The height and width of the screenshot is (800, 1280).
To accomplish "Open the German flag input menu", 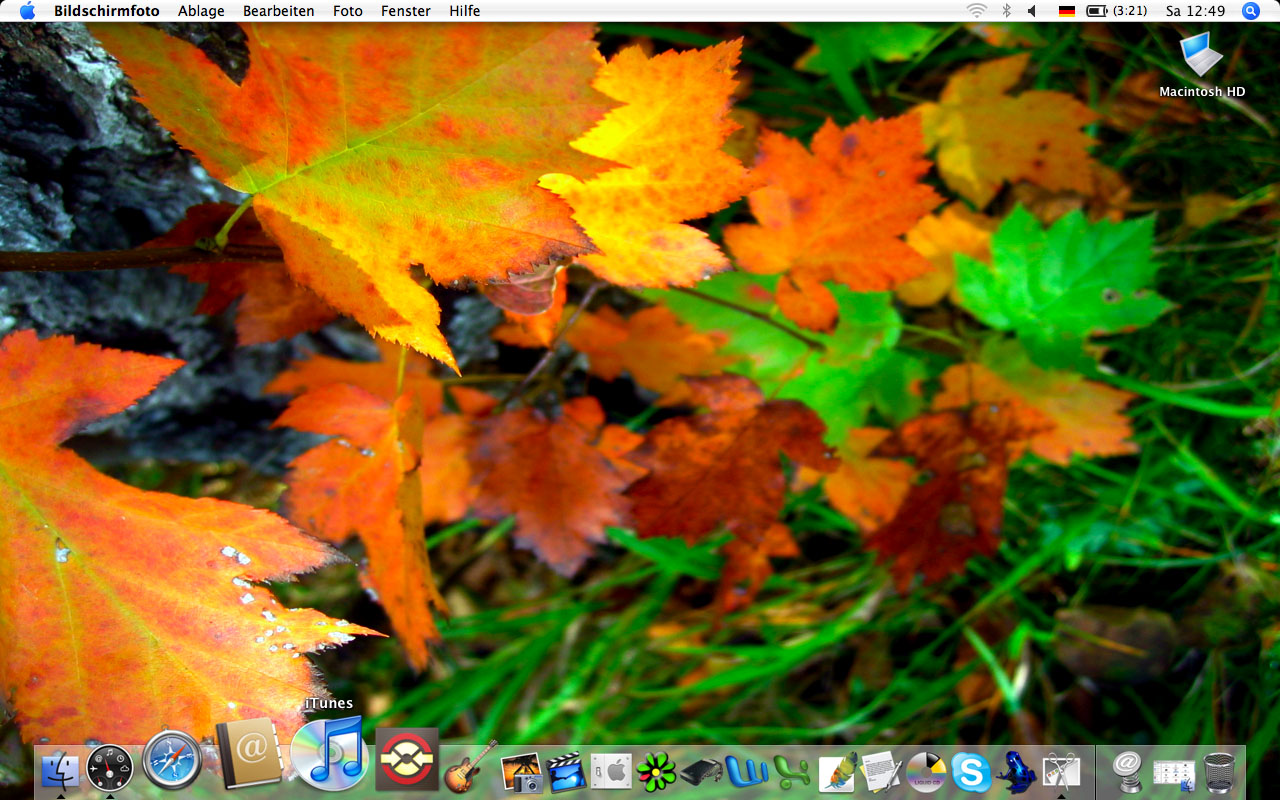I will 1066,11.
